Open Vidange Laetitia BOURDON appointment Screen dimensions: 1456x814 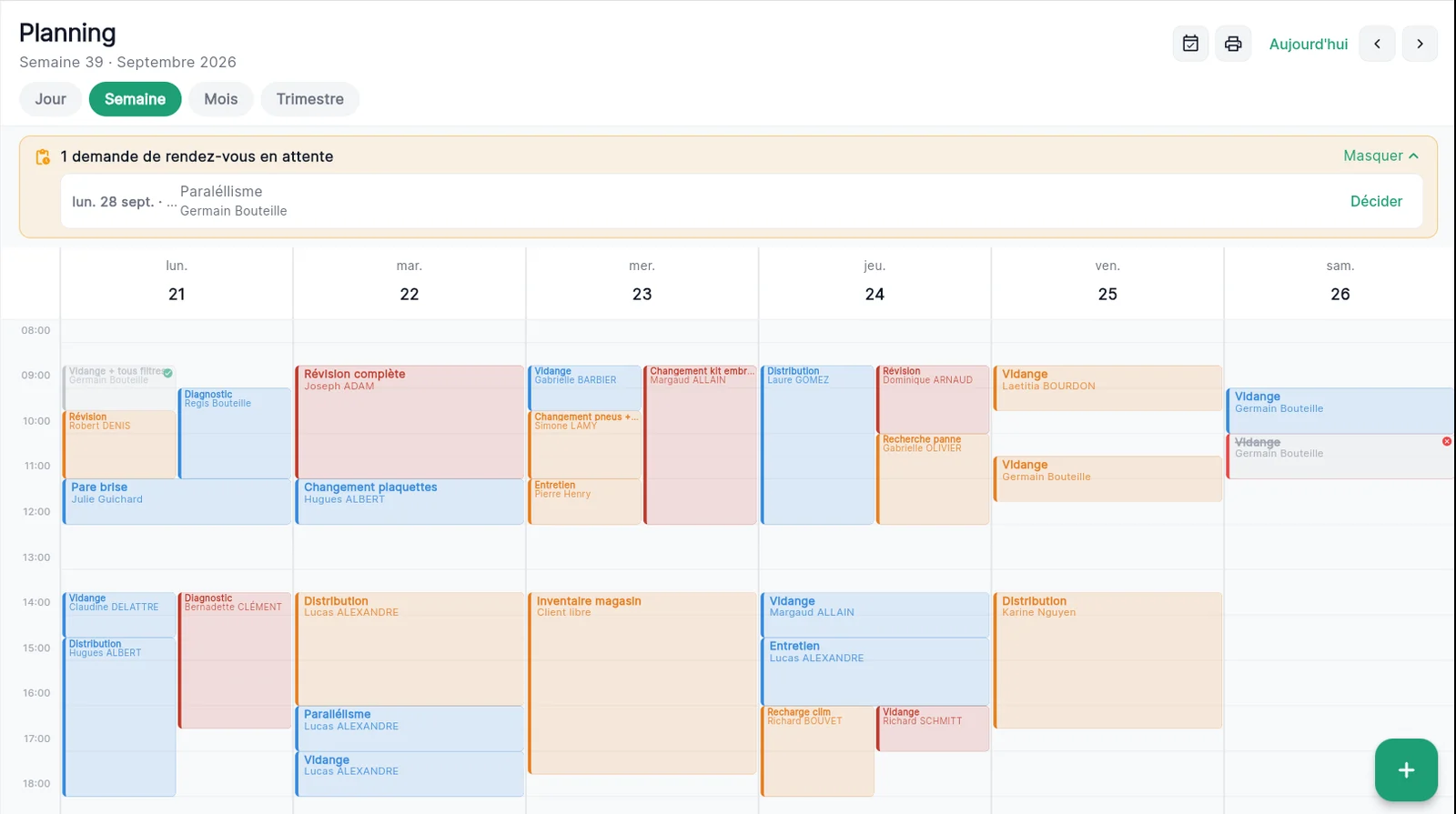(x=1107, y=388)
